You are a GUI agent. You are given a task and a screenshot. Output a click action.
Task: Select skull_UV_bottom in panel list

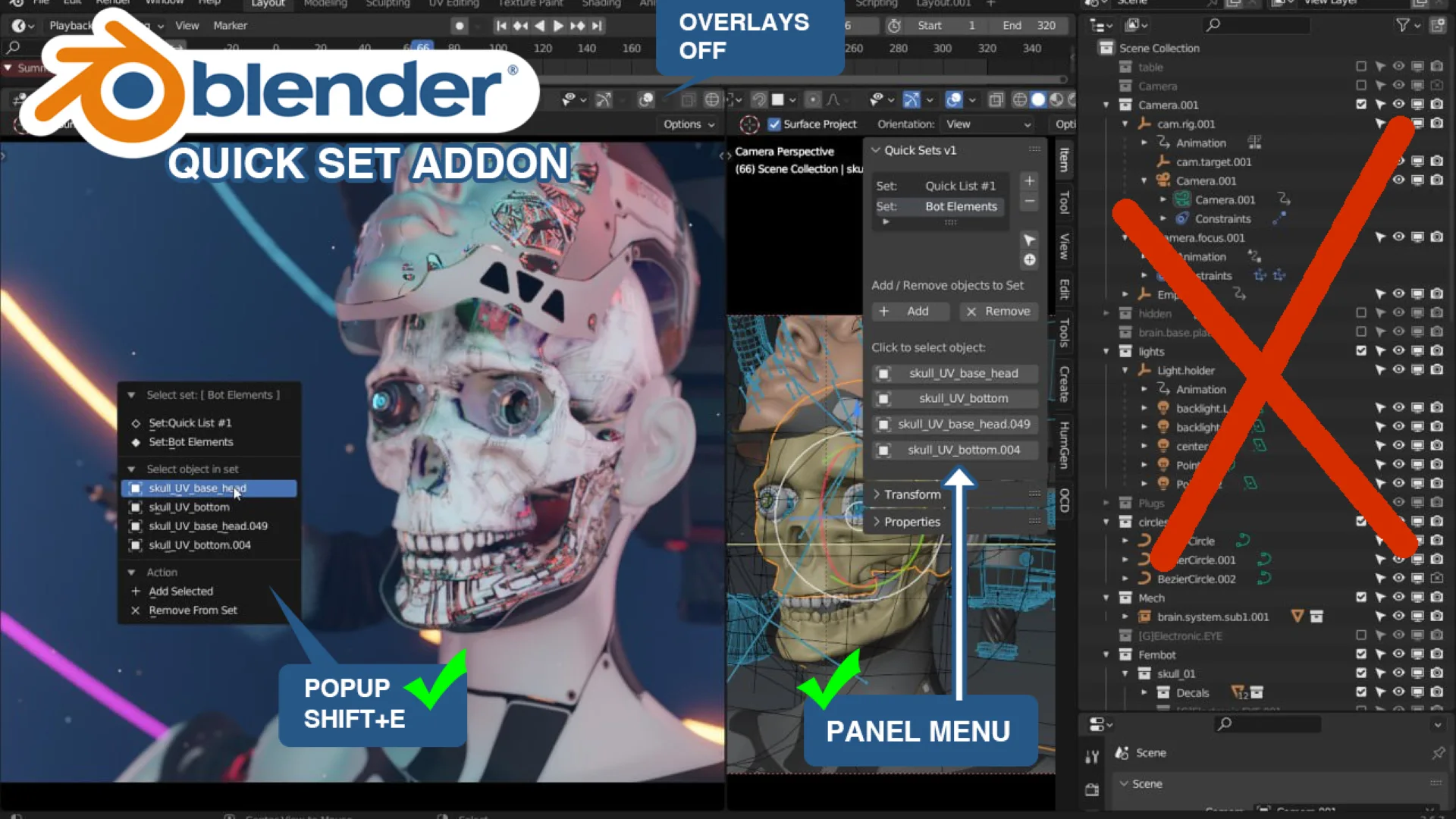point(955,399)
